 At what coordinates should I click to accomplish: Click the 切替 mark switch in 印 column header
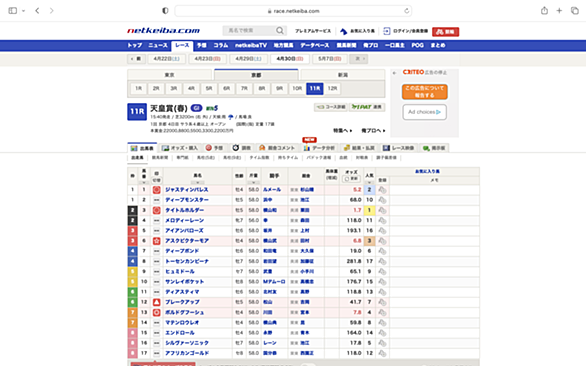click(x=156, y=180)
